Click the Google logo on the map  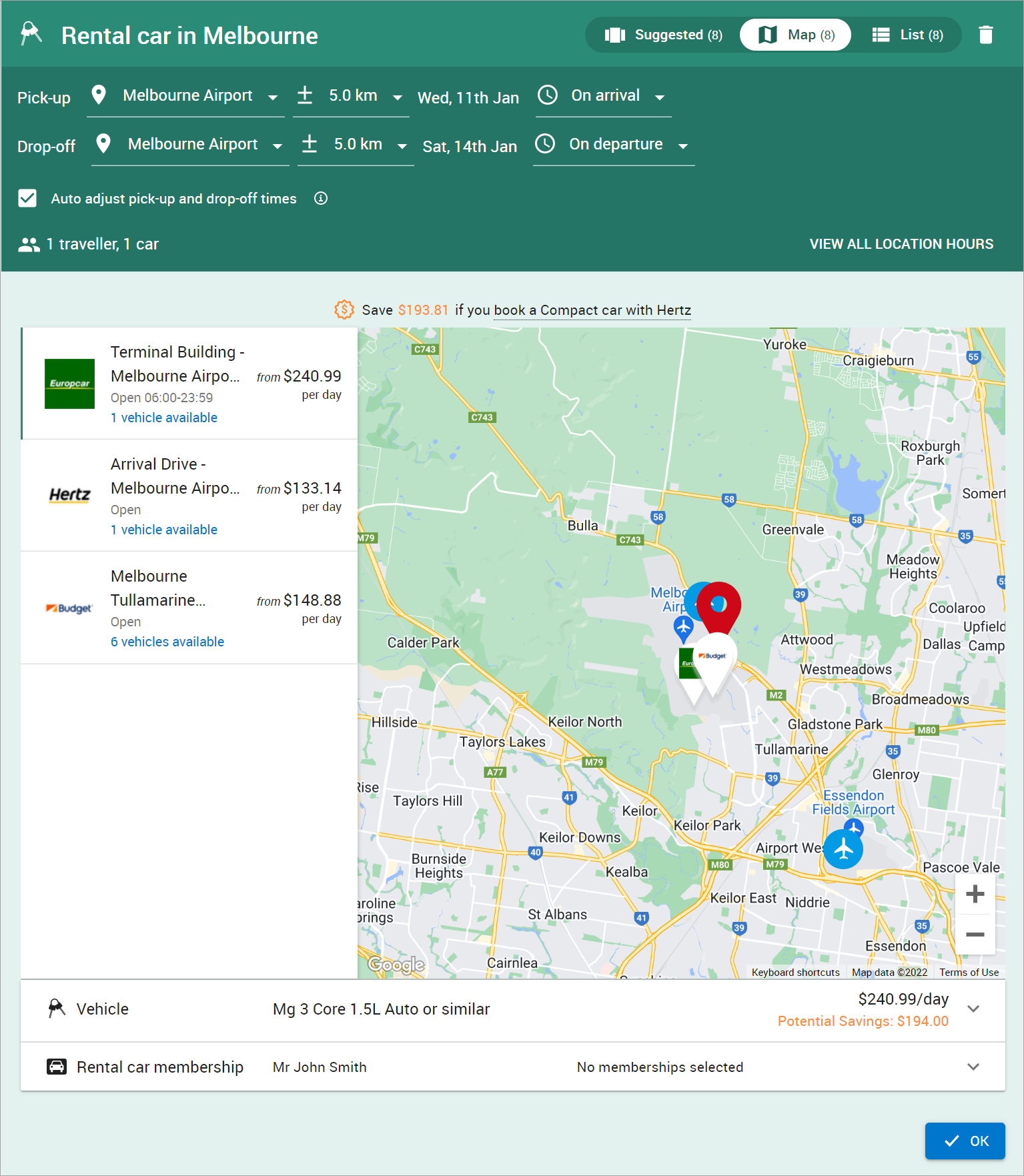[x=396, y=965]
